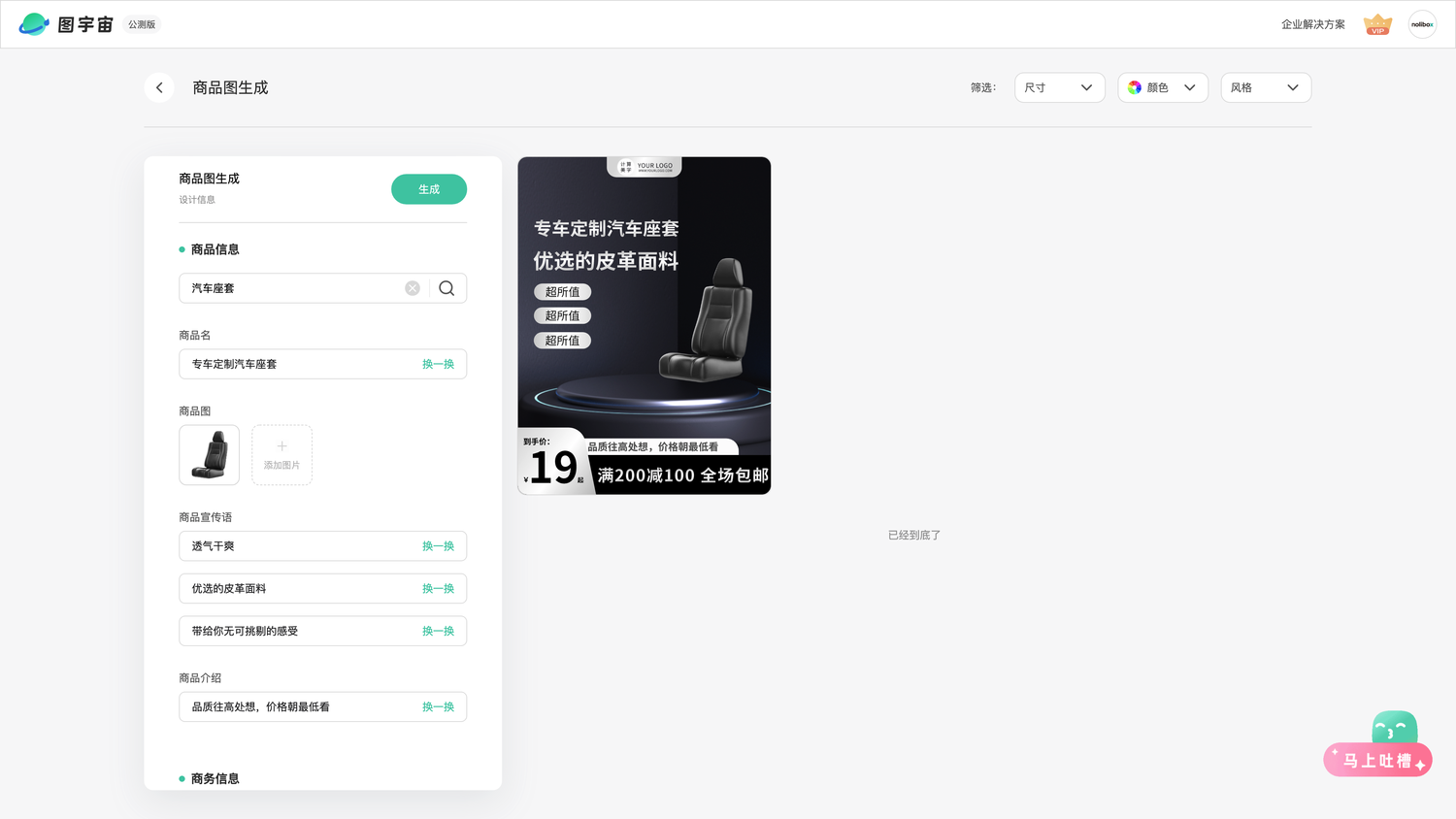
Task: Click the 商品信息 section heading
Action: coord(215,249)
